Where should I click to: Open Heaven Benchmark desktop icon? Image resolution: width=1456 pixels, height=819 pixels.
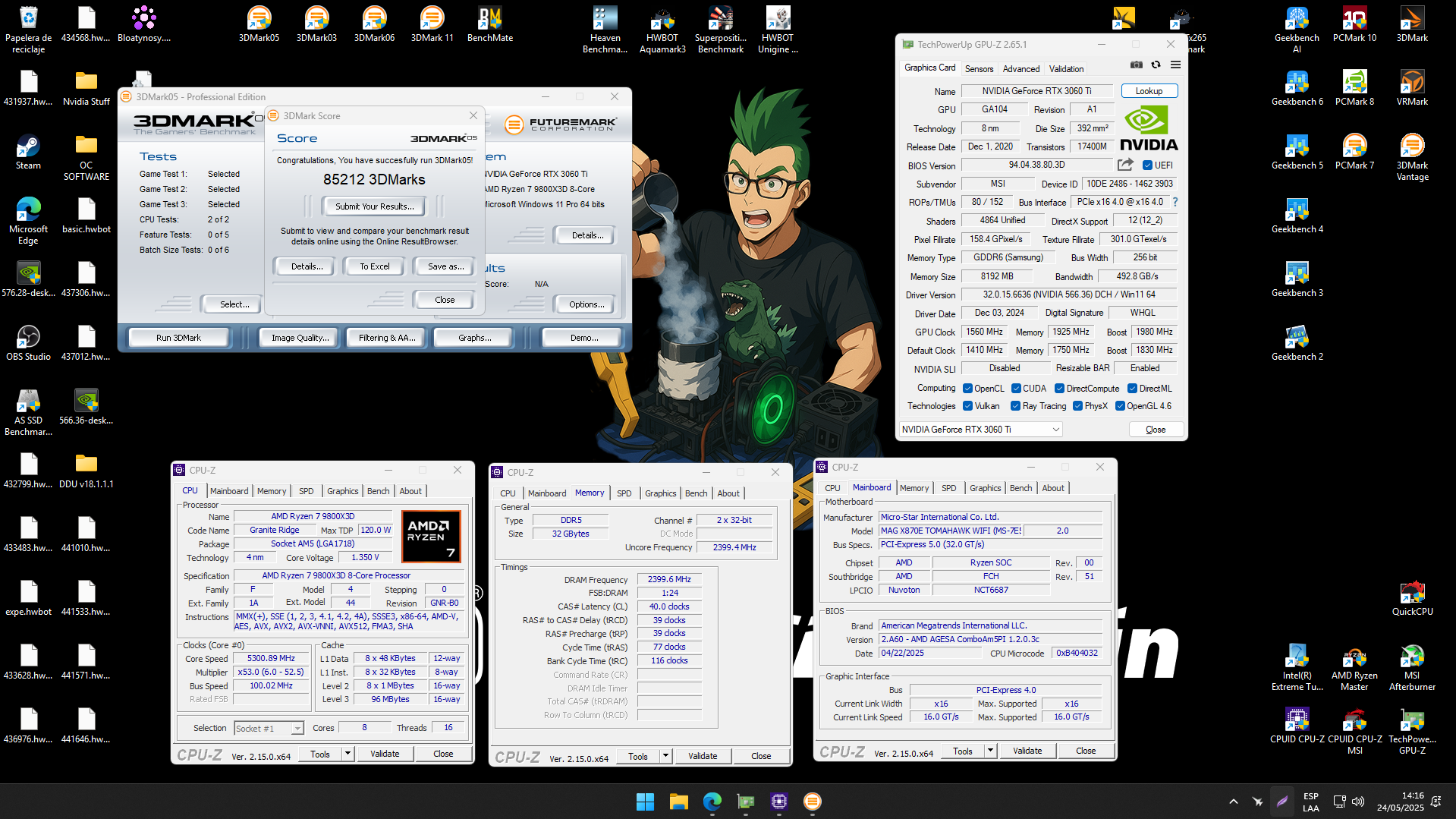[x=605, y=30]
